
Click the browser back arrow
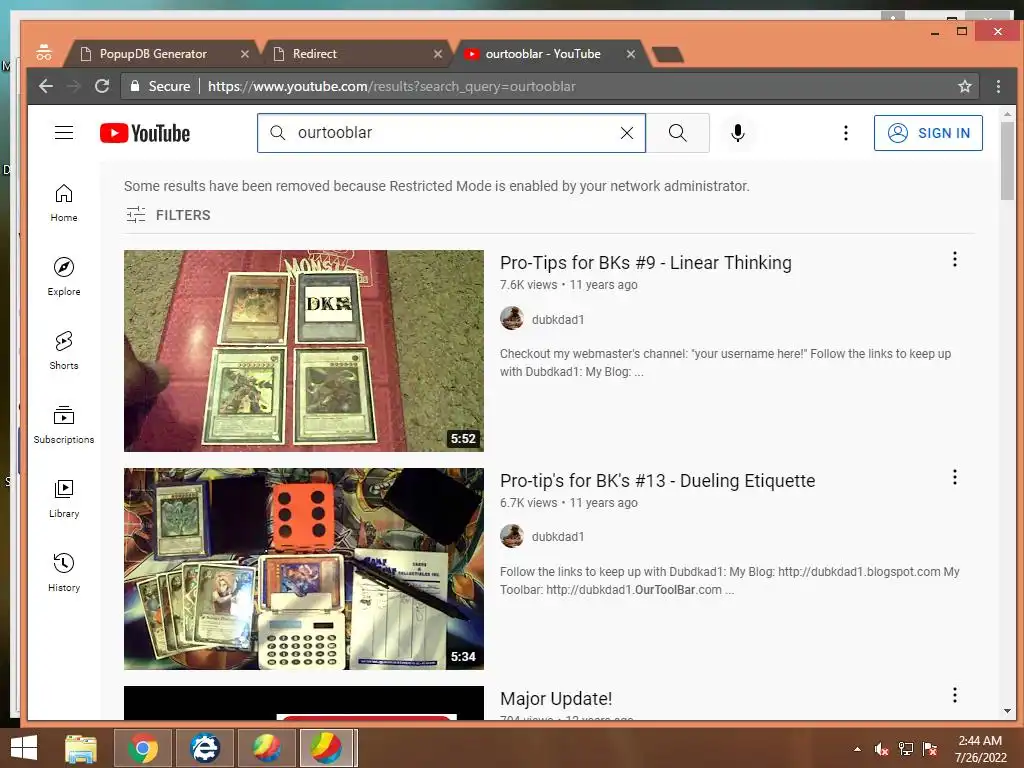click(x=45, y=86)
